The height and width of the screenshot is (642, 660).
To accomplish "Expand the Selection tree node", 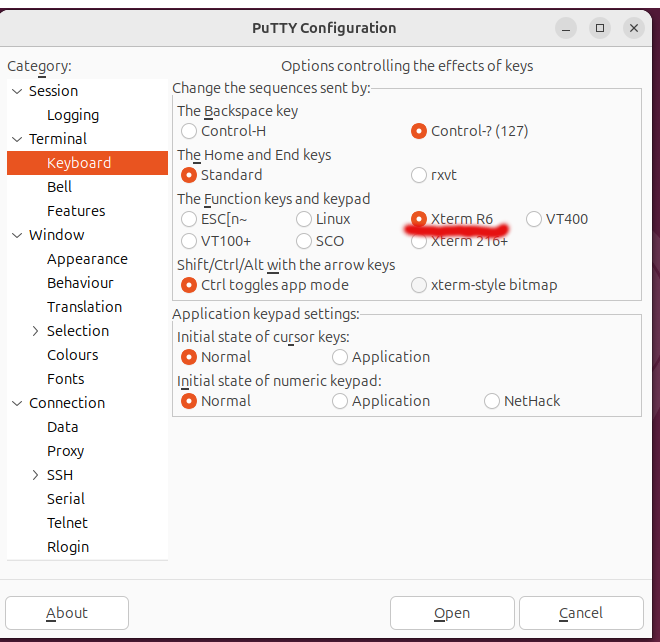I will (36, 331).
